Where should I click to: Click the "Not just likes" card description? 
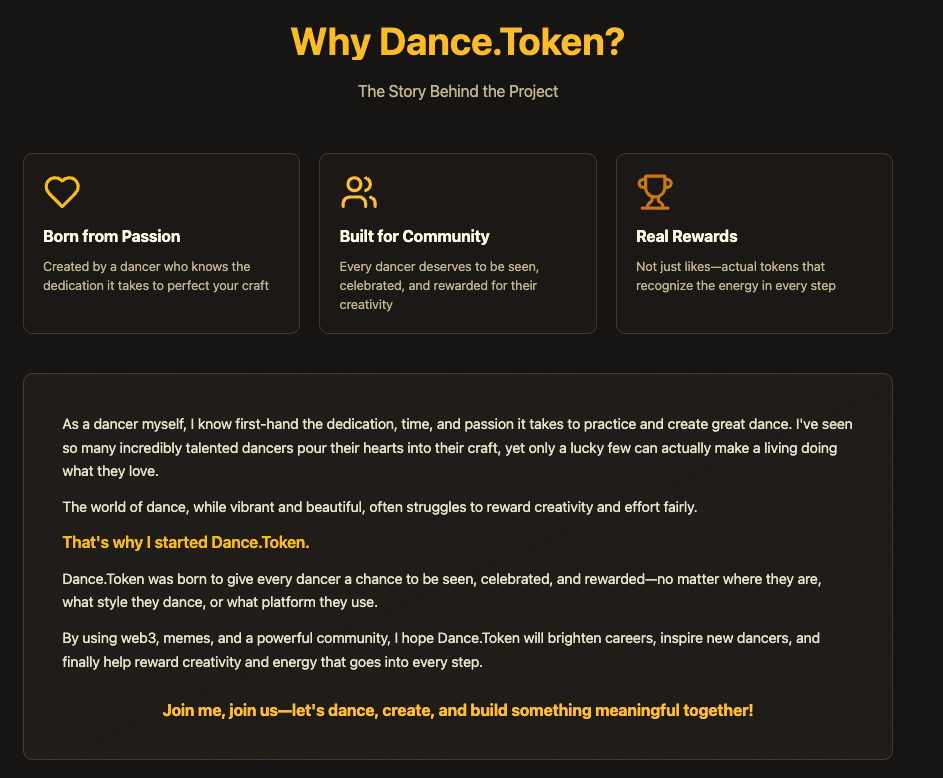[x=735, y=276]
